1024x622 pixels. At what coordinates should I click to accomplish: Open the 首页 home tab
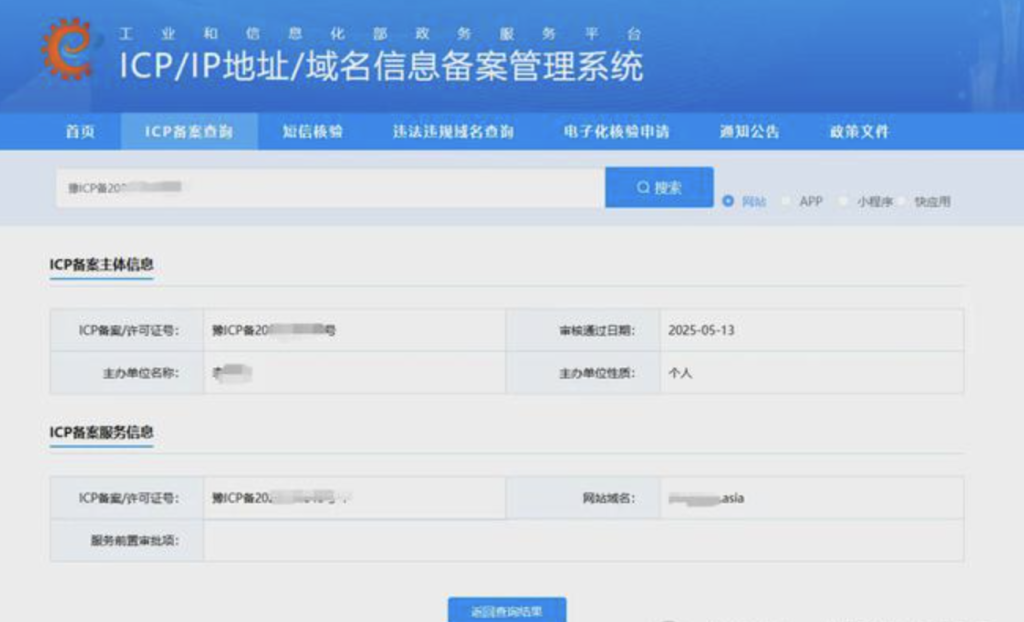click(x=80, y=131)
